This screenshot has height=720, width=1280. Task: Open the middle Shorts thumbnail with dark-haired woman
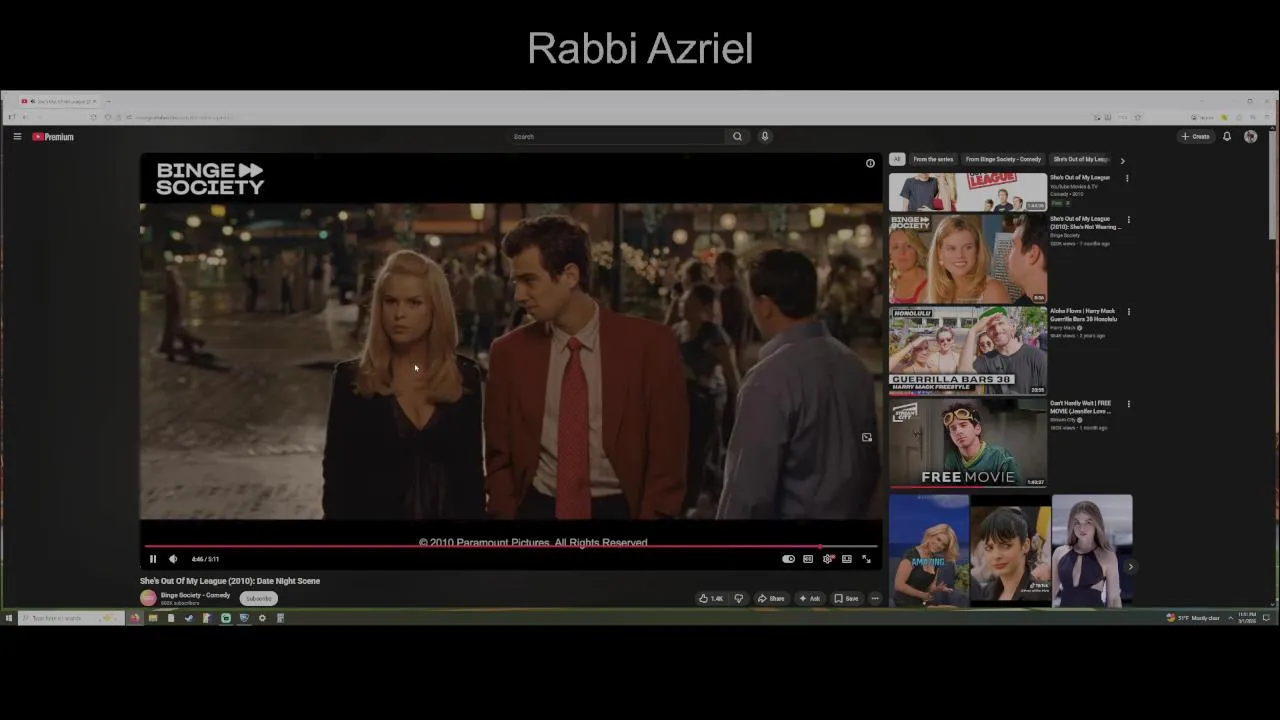[x=1010, y=551]
